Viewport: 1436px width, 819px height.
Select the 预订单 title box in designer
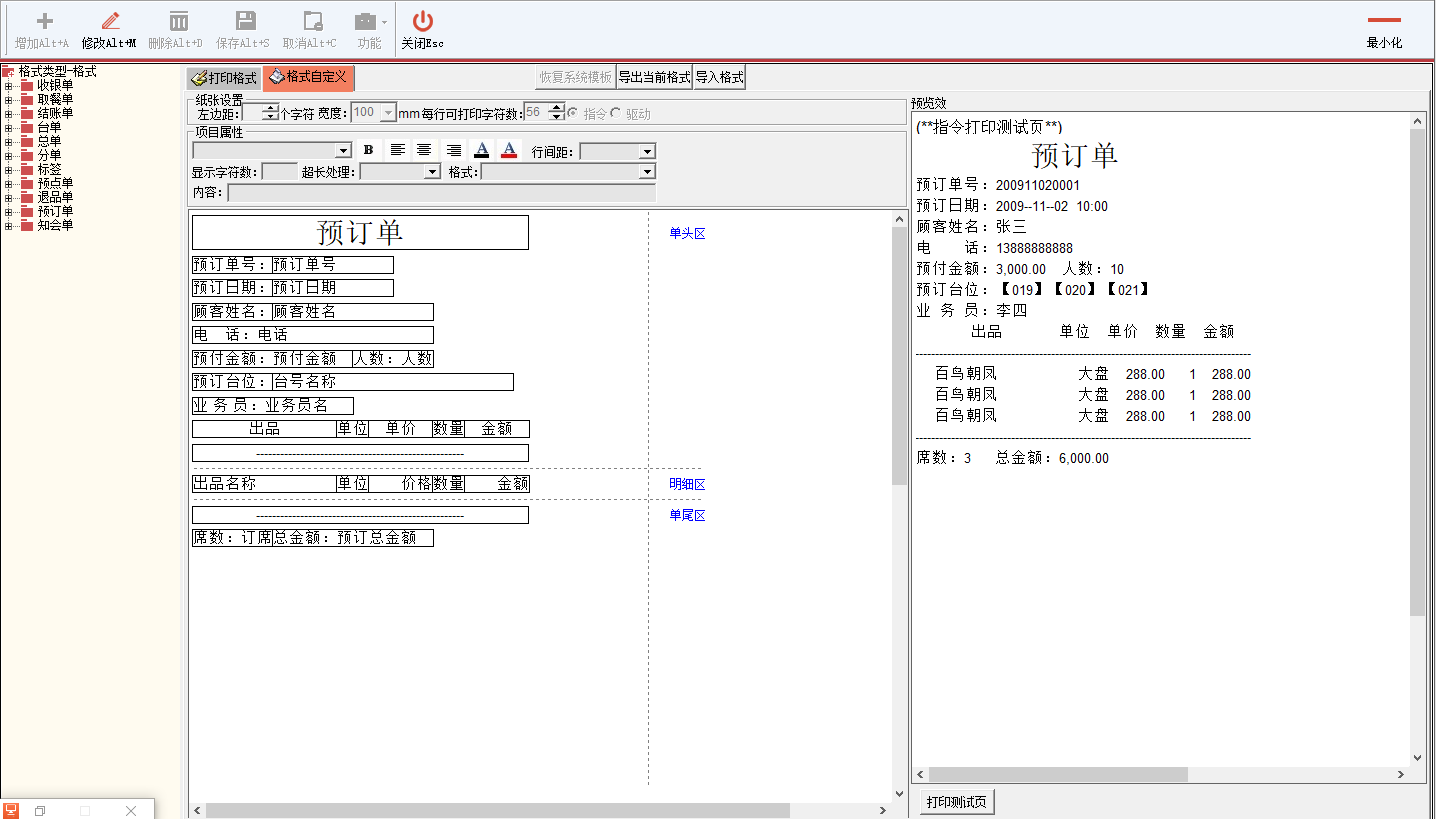click(360, 233)
